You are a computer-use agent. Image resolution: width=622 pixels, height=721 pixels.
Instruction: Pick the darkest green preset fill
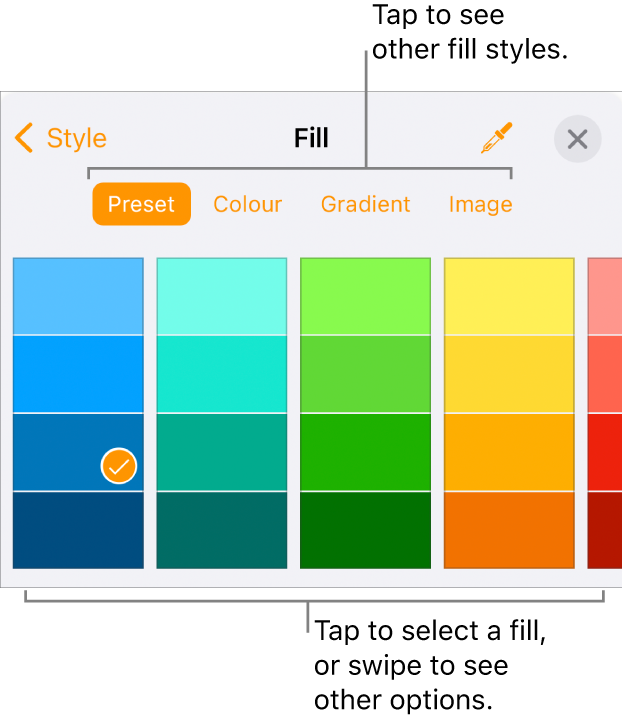pyautogui.click(x=365, y=530)
